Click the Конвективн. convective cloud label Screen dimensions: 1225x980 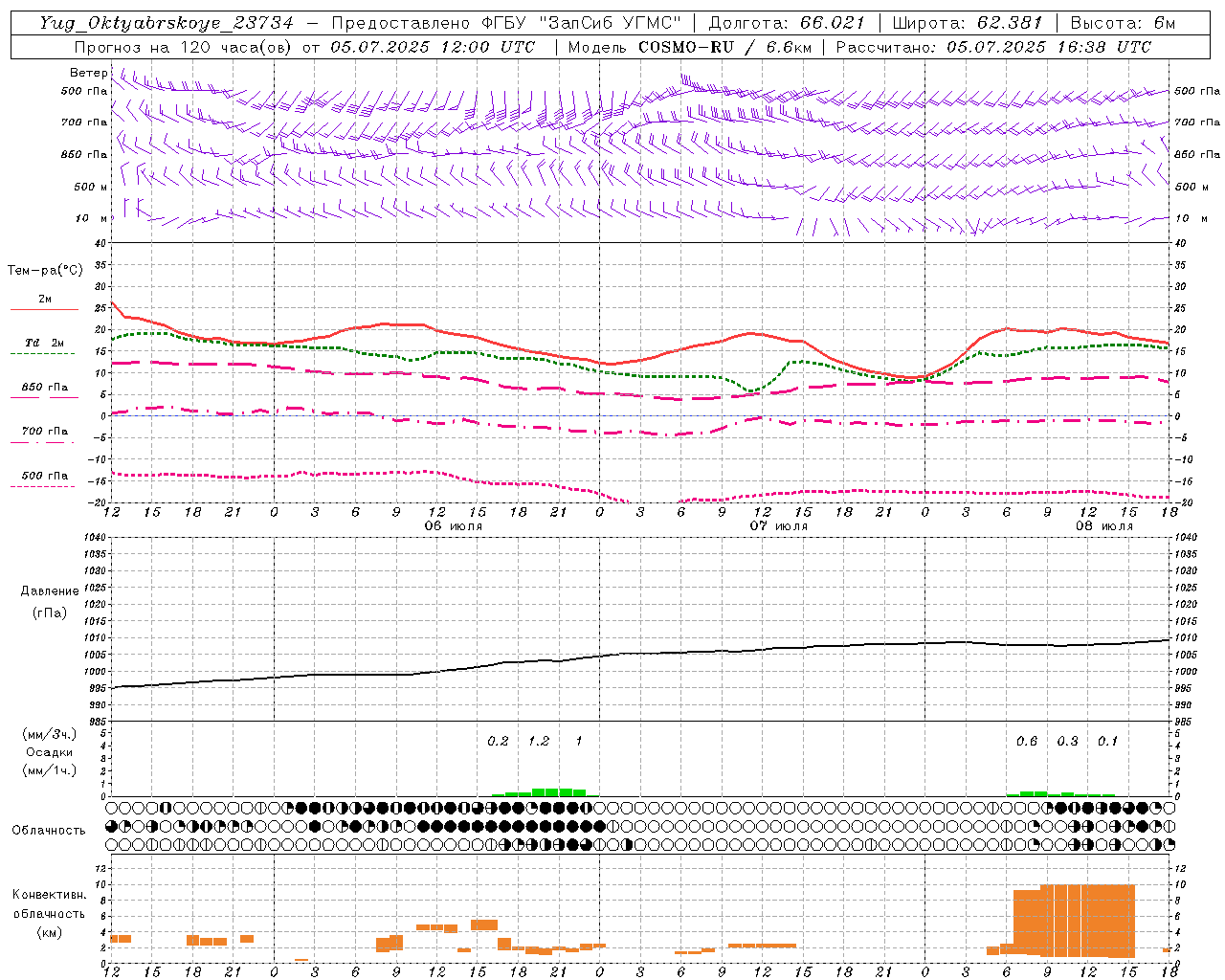49,895
